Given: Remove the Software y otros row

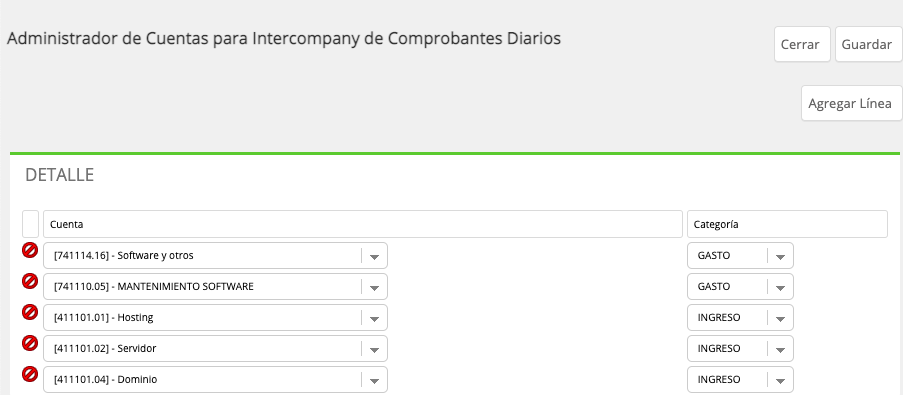Looking at the screenshot, I should (x=30, y=250).
